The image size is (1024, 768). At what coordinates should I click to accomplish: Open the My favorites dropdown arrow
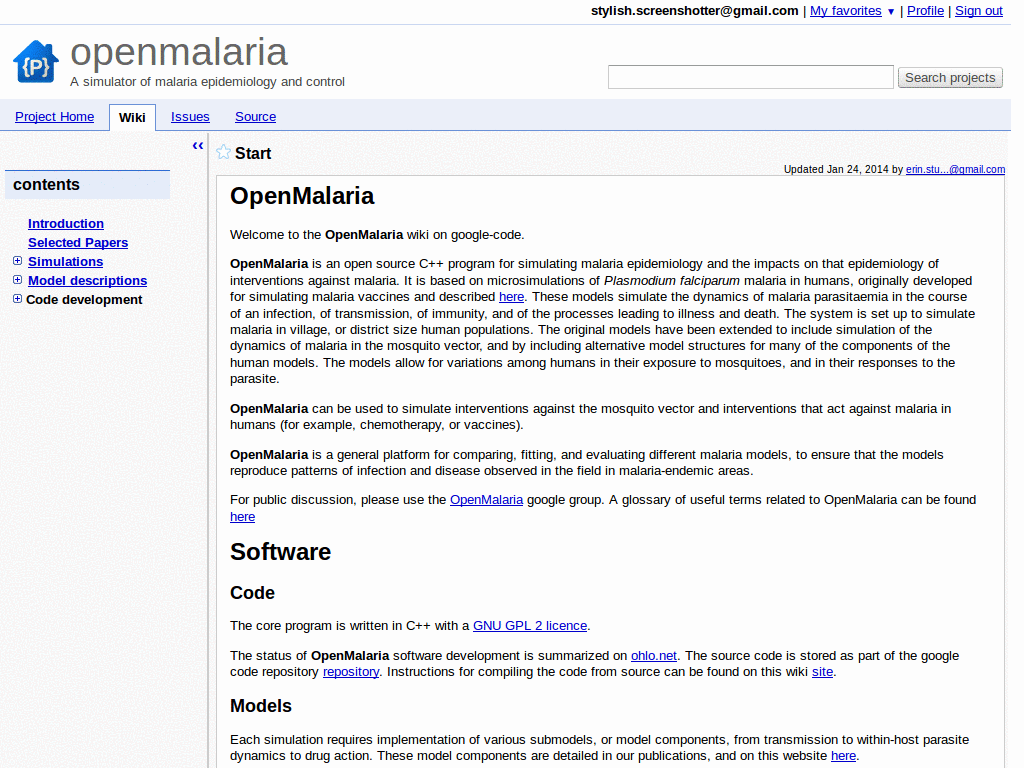point(890,12)
